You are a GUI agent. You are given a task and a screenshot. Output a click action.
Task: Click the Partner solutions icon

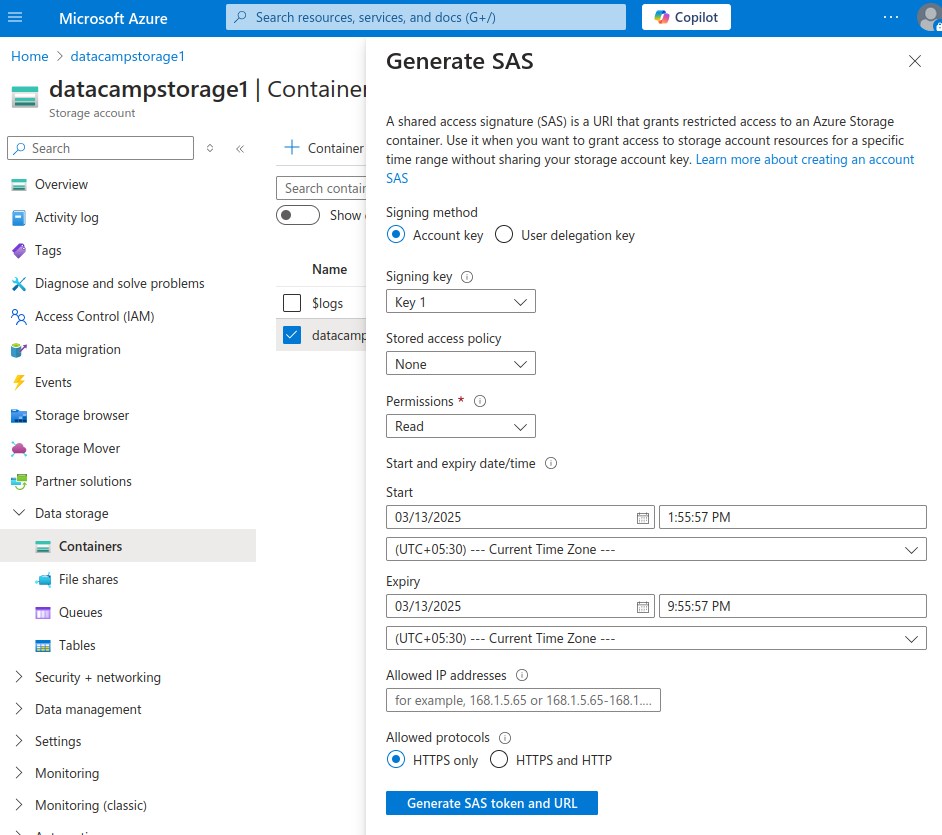coord(19,481)
